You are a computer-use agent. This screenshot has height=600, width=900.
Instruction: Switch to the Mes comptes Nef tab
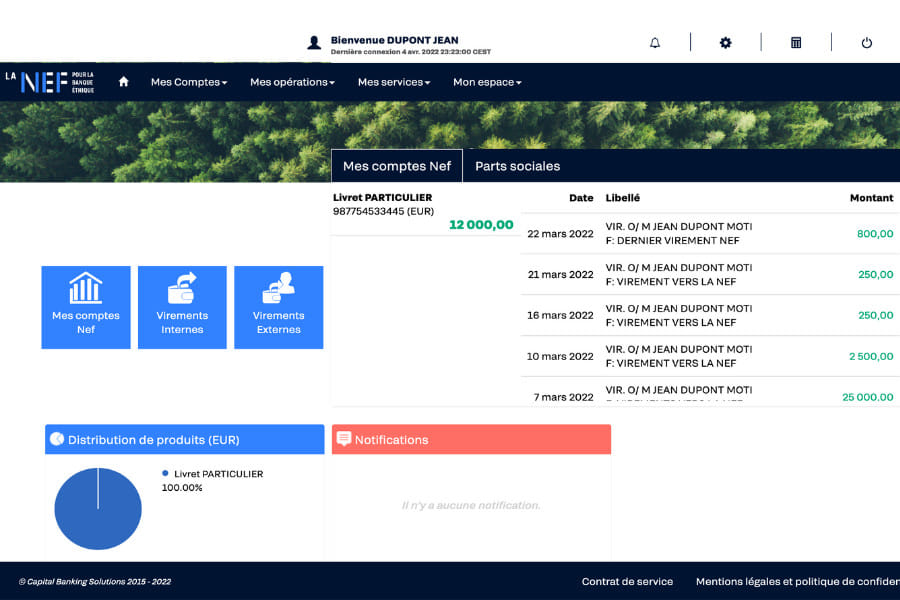[x=397, y=166]
